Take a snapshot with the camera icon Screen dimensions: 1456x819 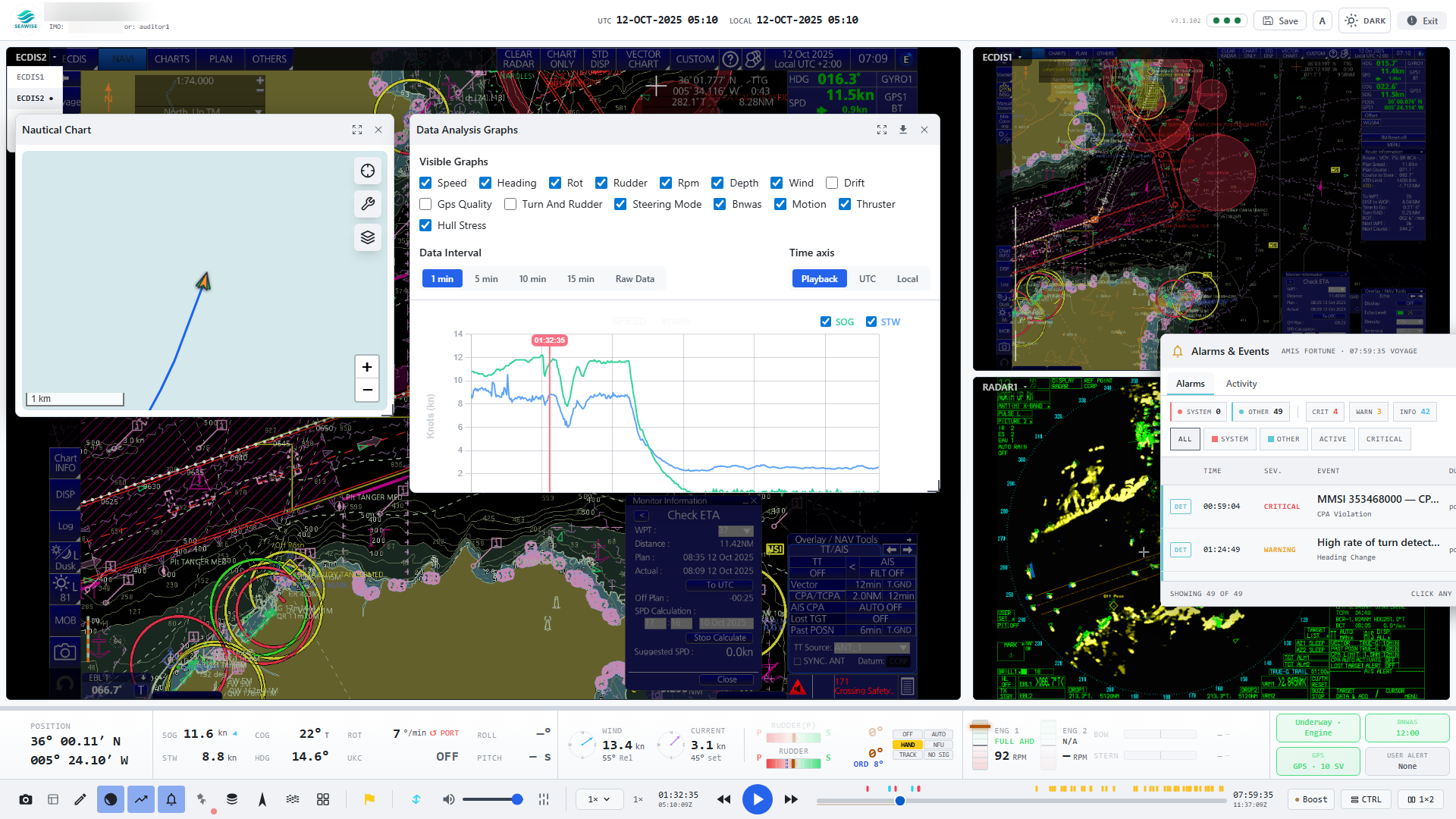pyautogui.click(x=26, y=799)
